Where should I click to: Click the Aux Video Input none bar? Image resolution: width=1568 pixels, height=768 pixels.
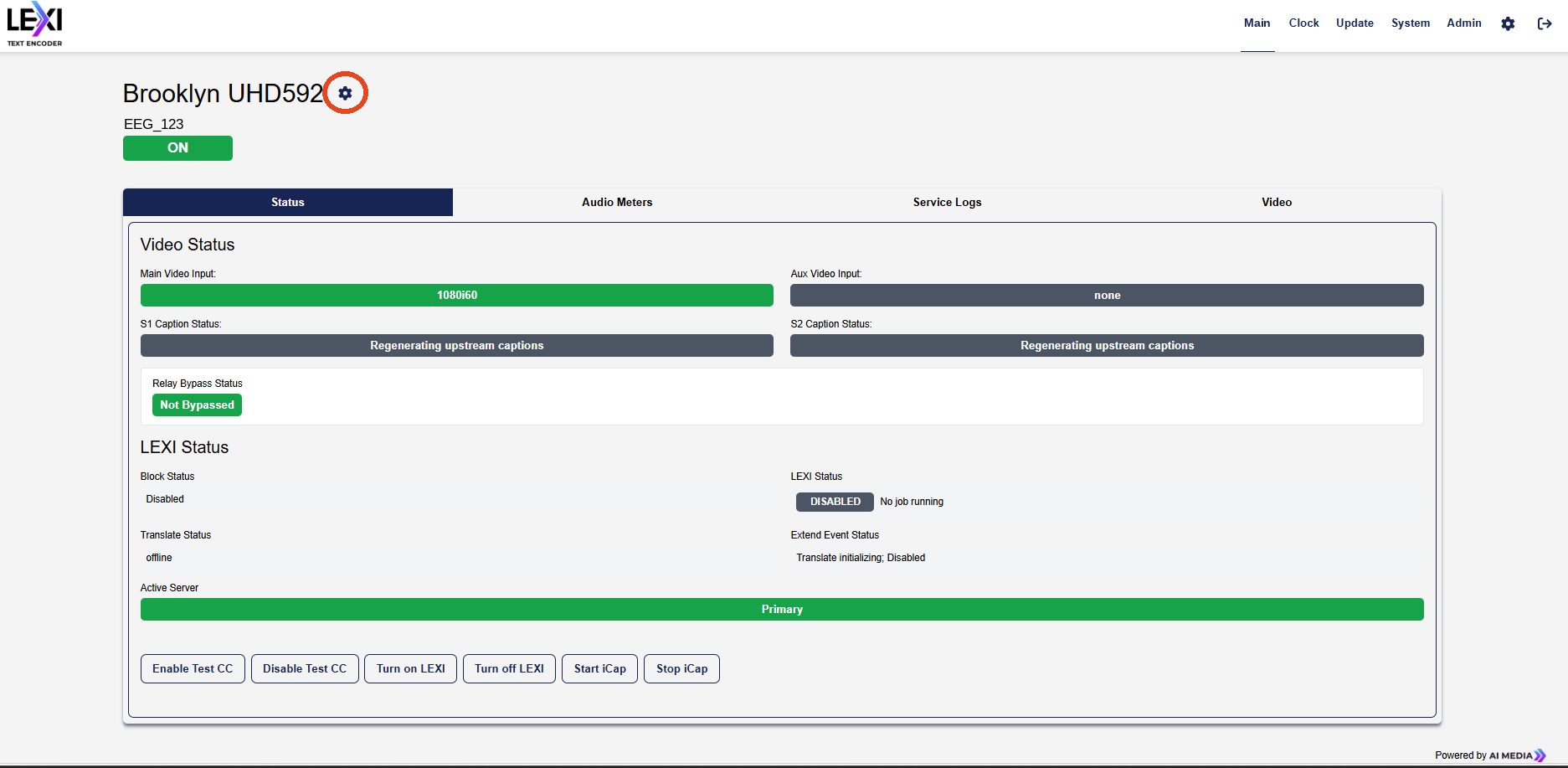(1107, 295)
